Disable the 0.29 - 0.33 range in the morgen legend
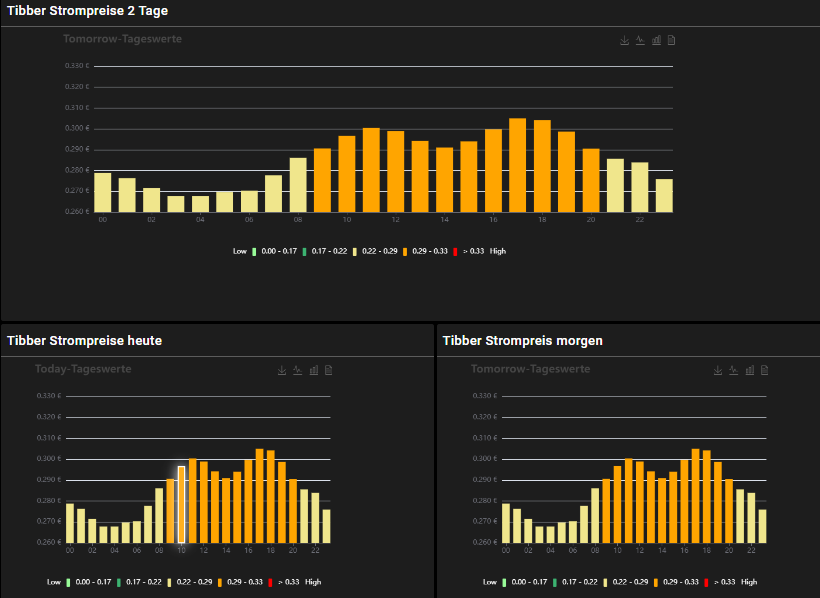The width and height of the screenshot is (820, 598). (676, 582)
